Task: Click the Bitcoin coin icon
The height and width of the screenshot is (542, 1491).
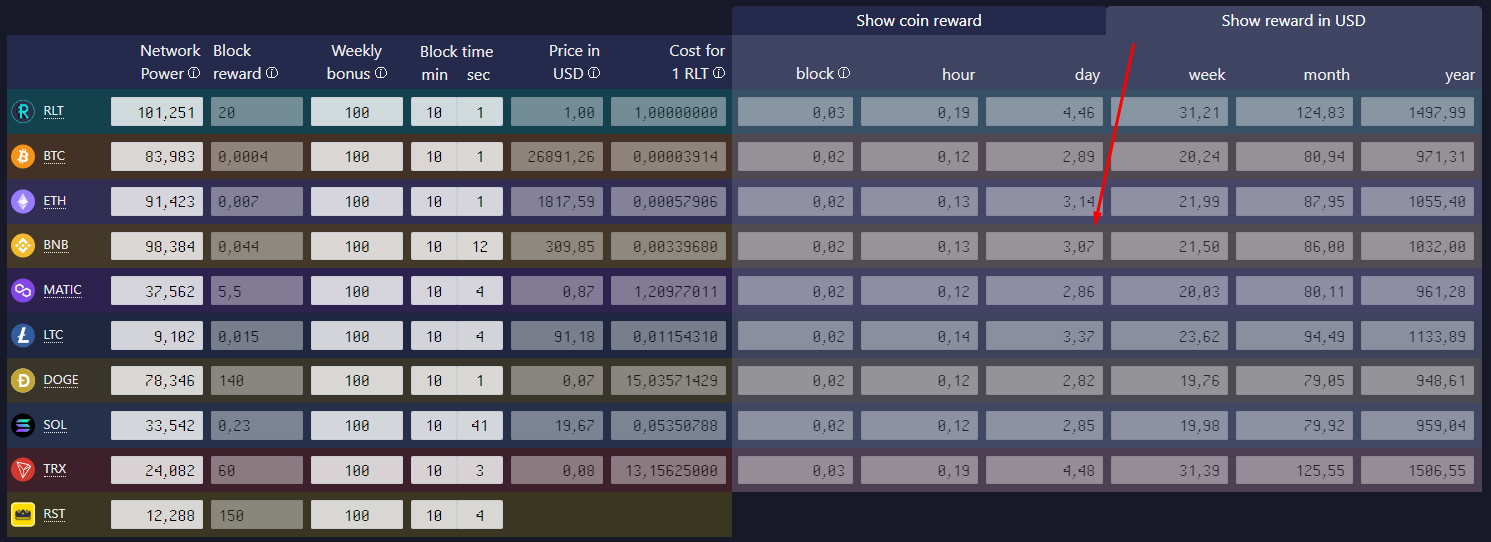Action: coord(22,156)
